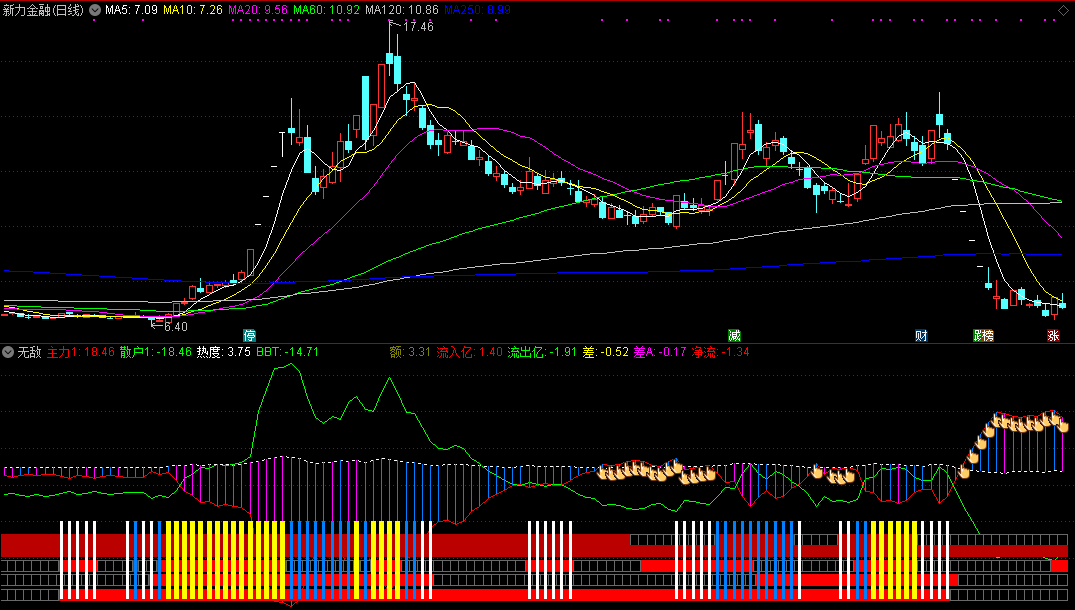The image size is (1075, 610).
Task: Click the MA10: 7.26 label
Action: tap(193, 10)
